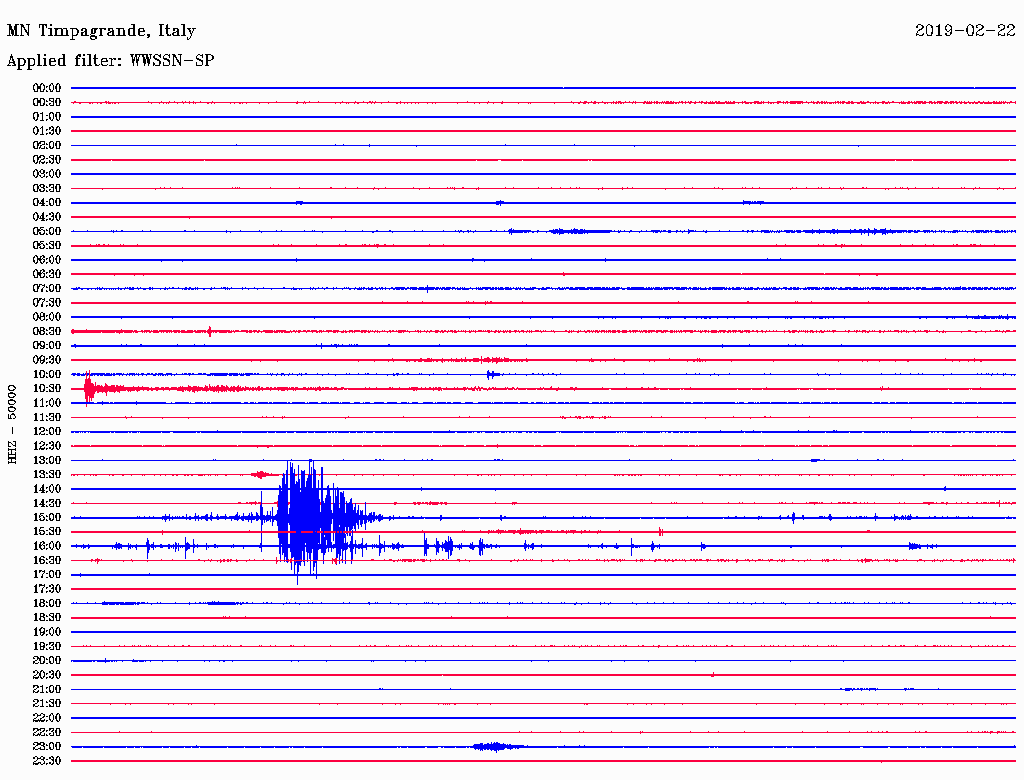
Task: Click the '20:00' time label
Action: click(46, 660)
